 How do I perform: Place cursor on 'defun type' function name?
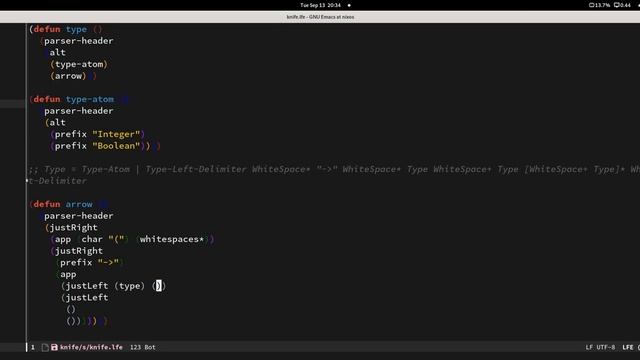click(x=76, y=29)
